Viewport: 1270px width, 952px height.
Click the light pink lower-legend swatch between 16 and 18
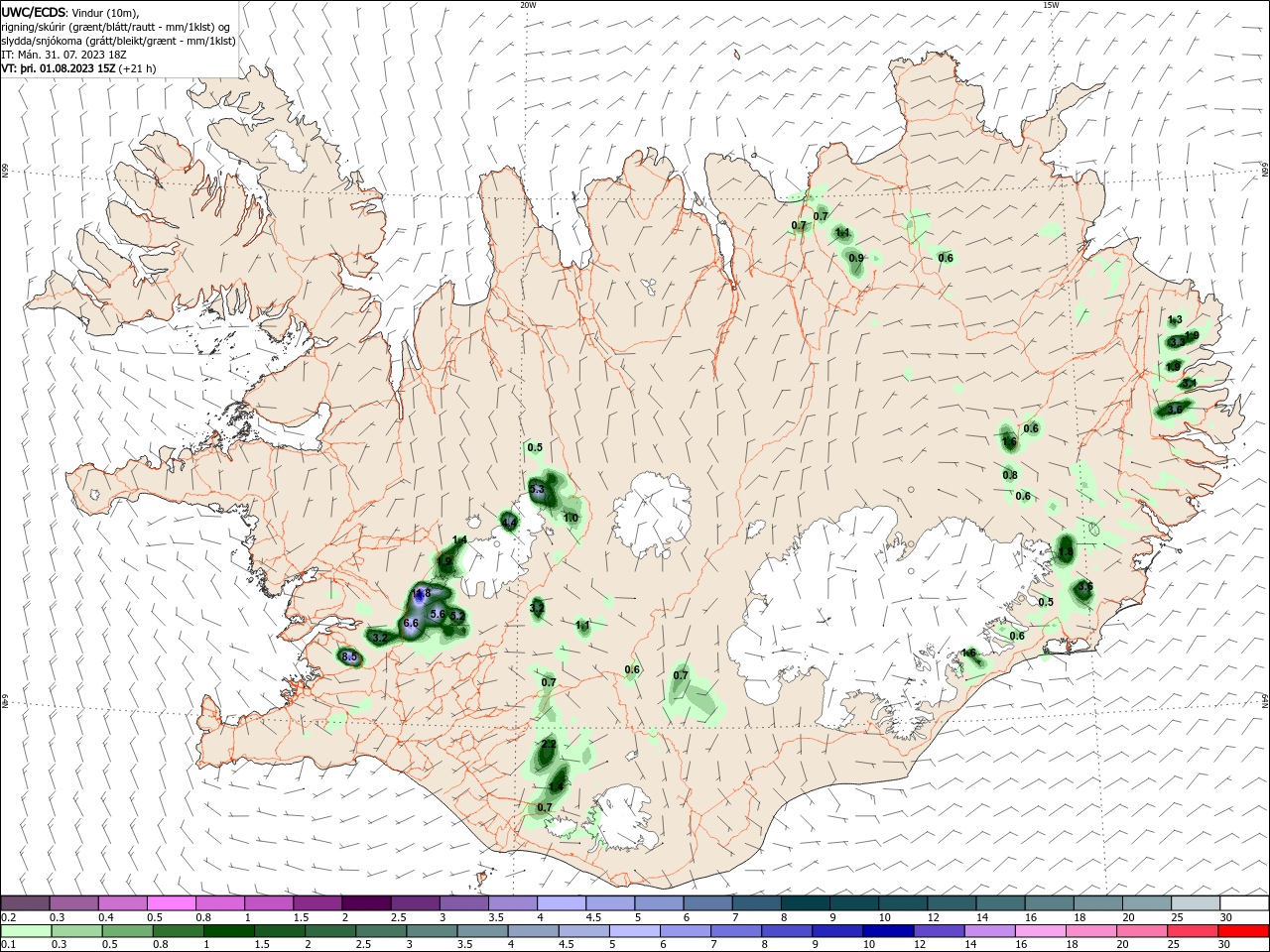click(1041, 931)
